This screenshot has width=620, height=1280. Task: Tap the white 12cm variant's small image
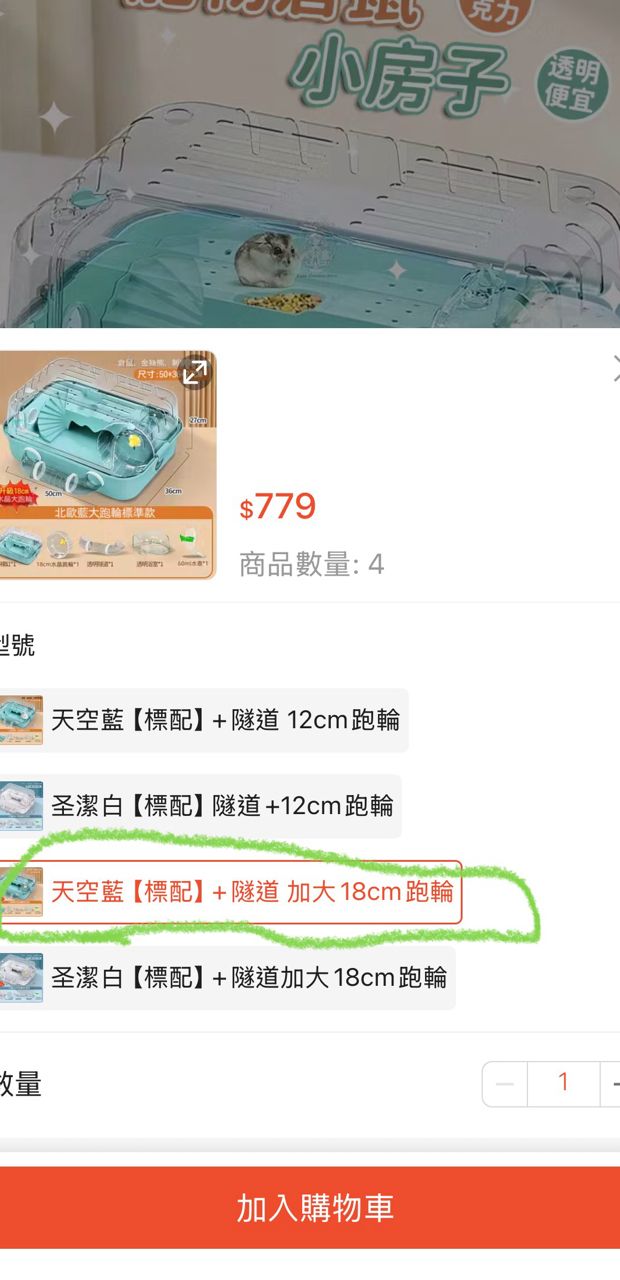pos(21,806)
